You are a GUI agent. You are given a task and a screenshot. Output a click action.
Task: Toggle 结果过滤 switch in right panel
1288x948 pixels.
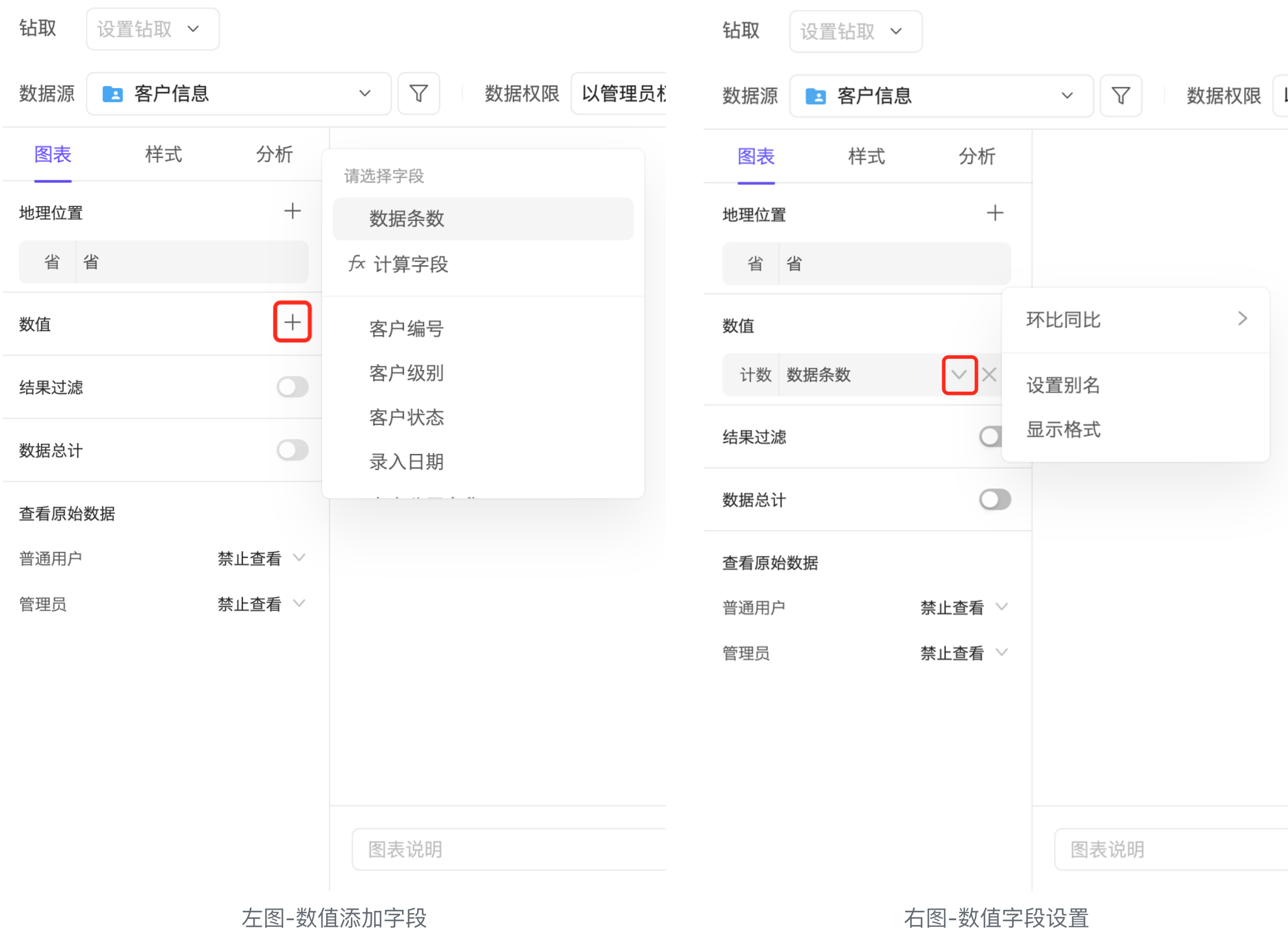click(990, 437)
